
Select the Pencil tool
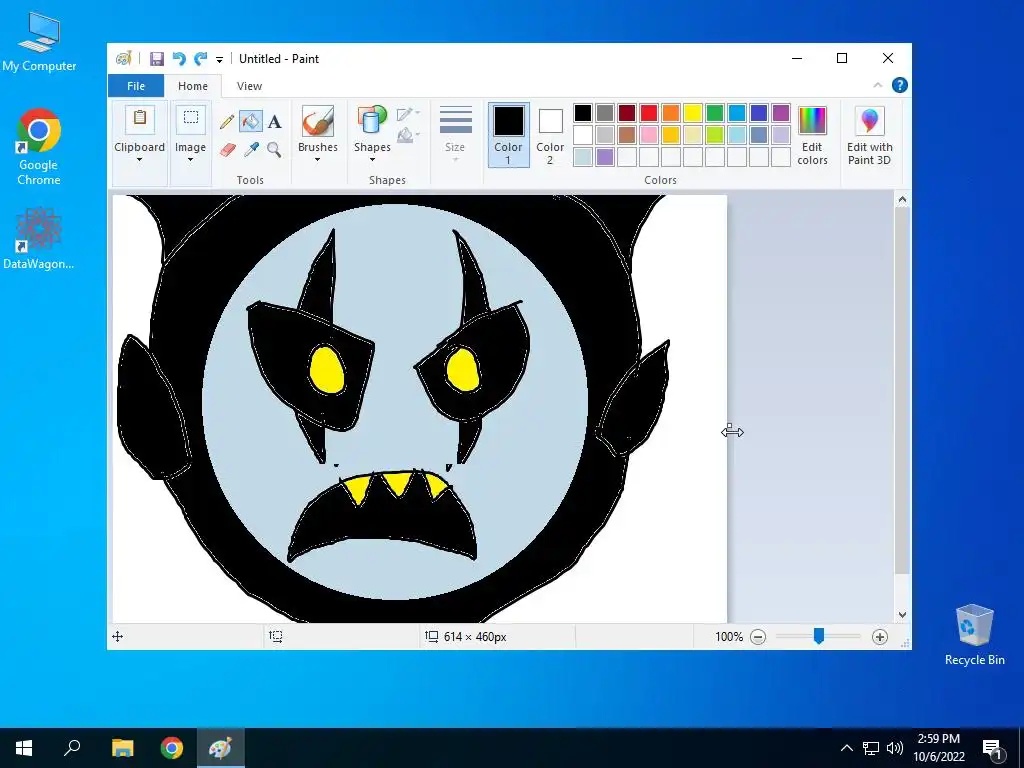point(227,121)
